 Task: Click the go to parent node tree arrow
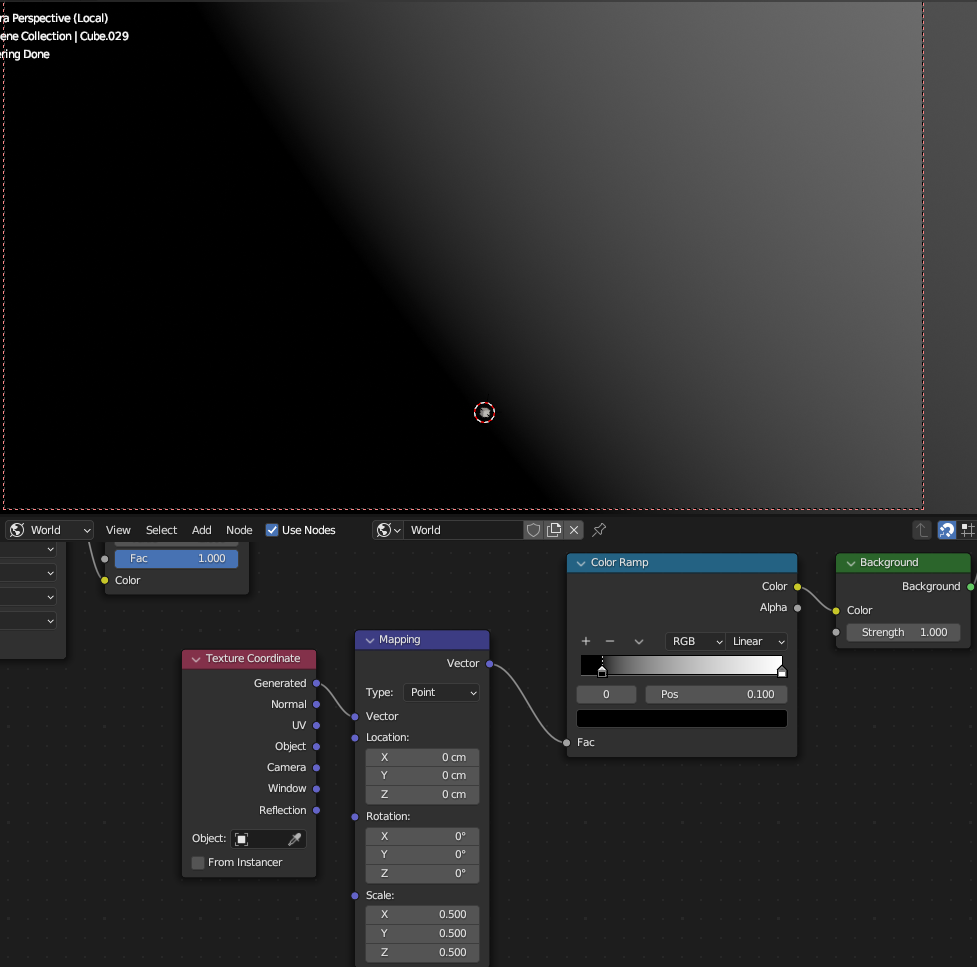point(921,530)
